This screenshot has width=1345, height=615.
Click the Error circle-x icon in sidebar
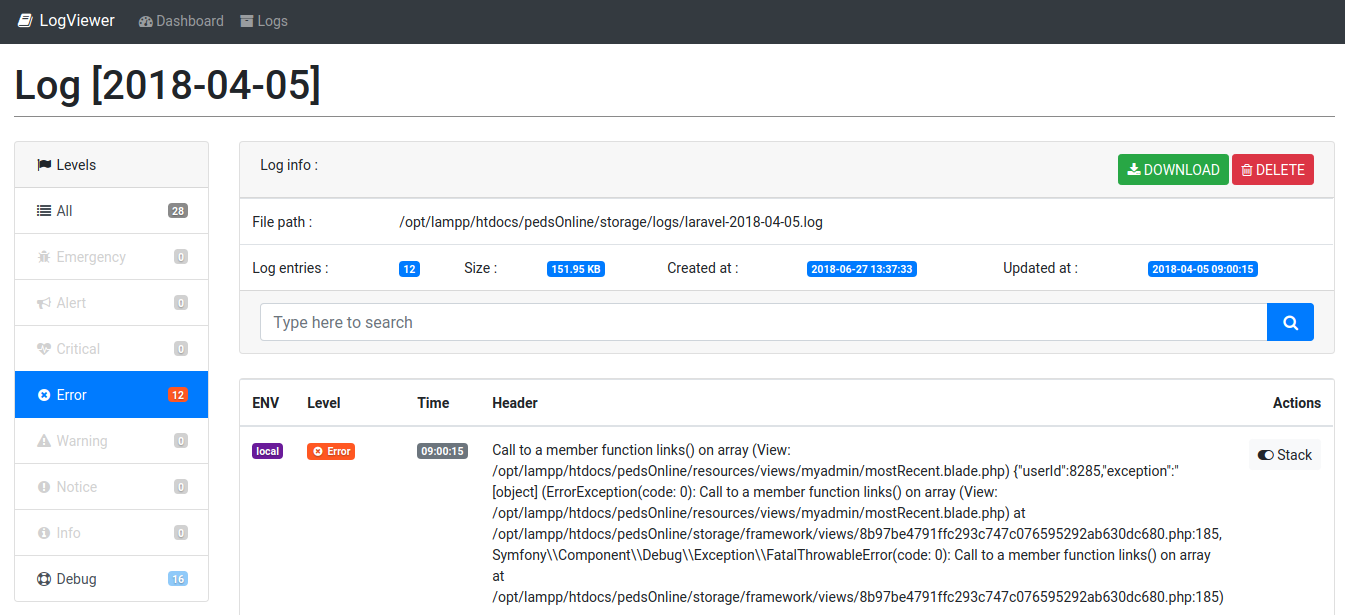click(x=44, y=395)
